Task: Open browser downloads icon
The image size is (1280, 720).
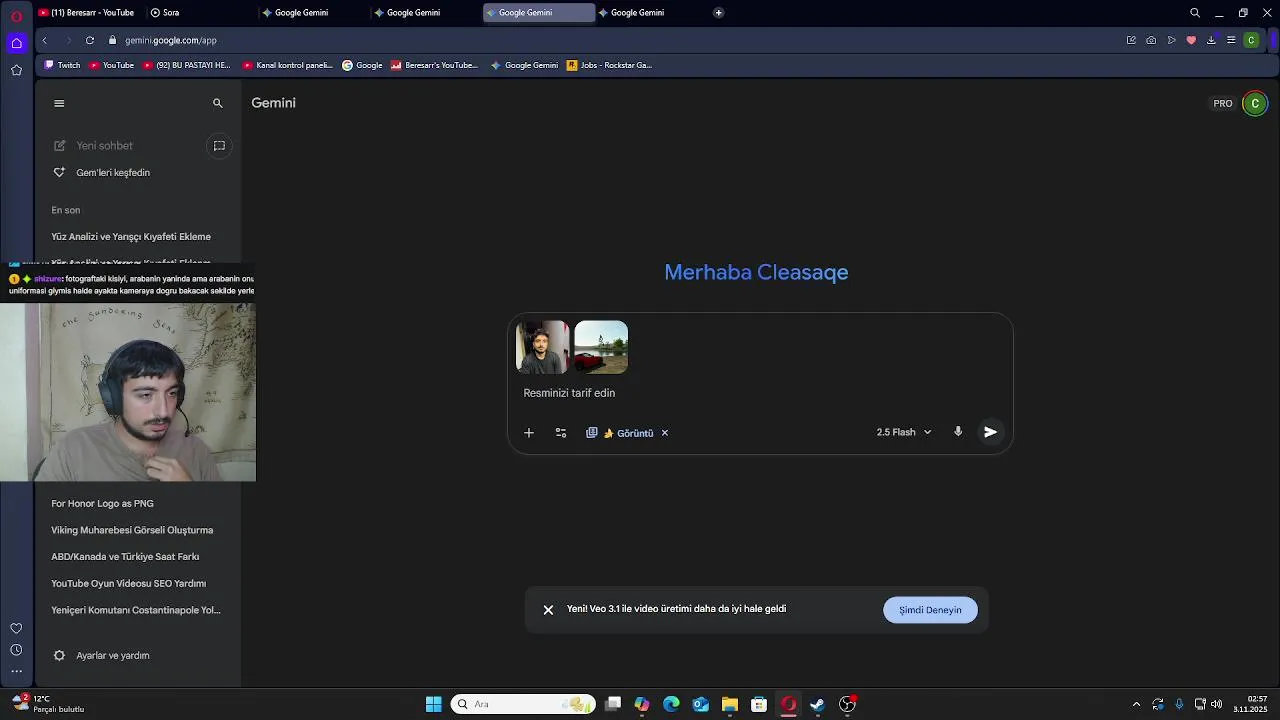Action: [x=1211, y=40]
